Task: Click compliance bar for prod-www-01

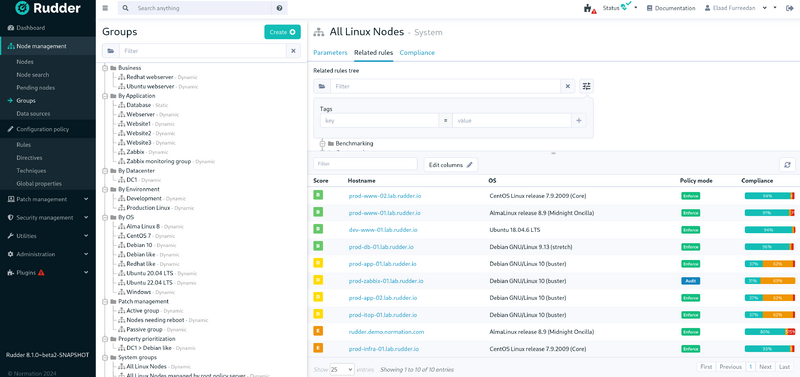Action: click(769, 212)
